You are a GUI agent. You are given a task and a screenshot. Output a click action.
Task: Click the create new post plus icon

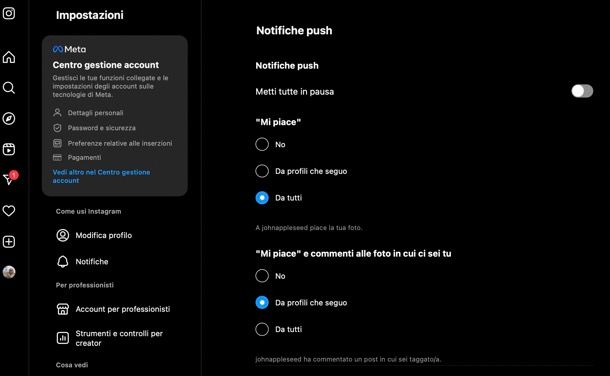(x=9, y=242)
